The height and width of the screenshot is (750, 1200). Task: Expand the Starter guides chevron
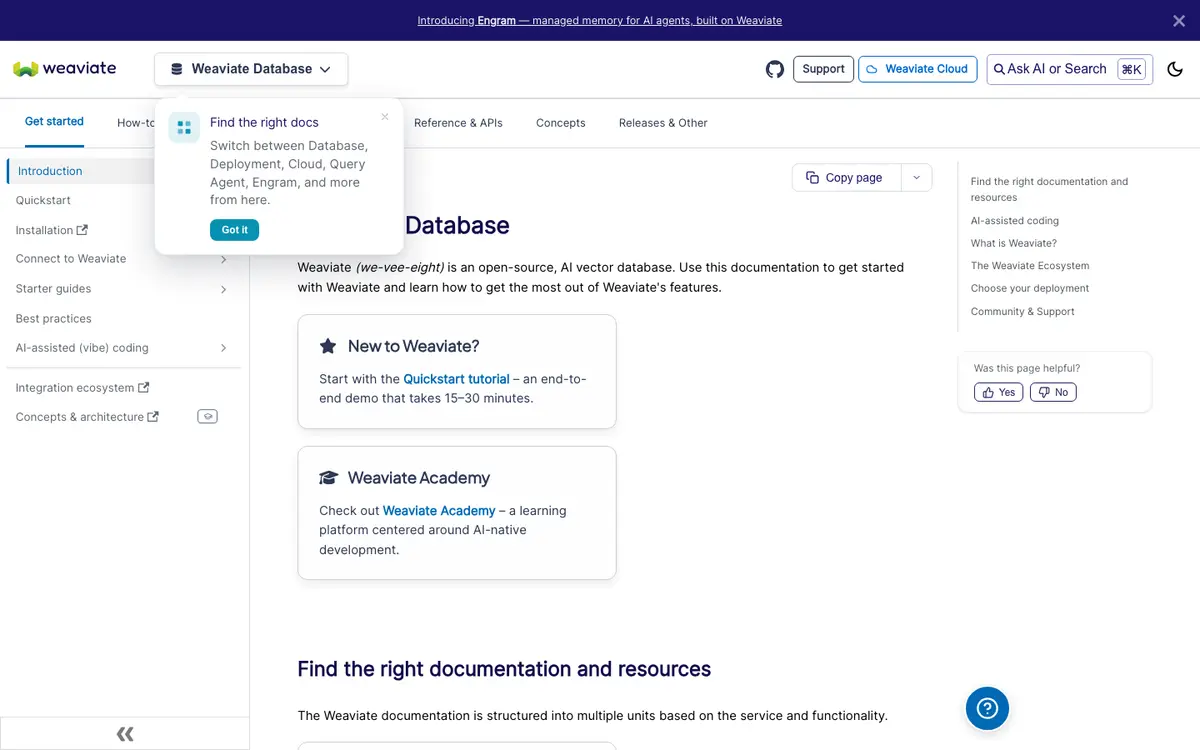coord(223,289)
